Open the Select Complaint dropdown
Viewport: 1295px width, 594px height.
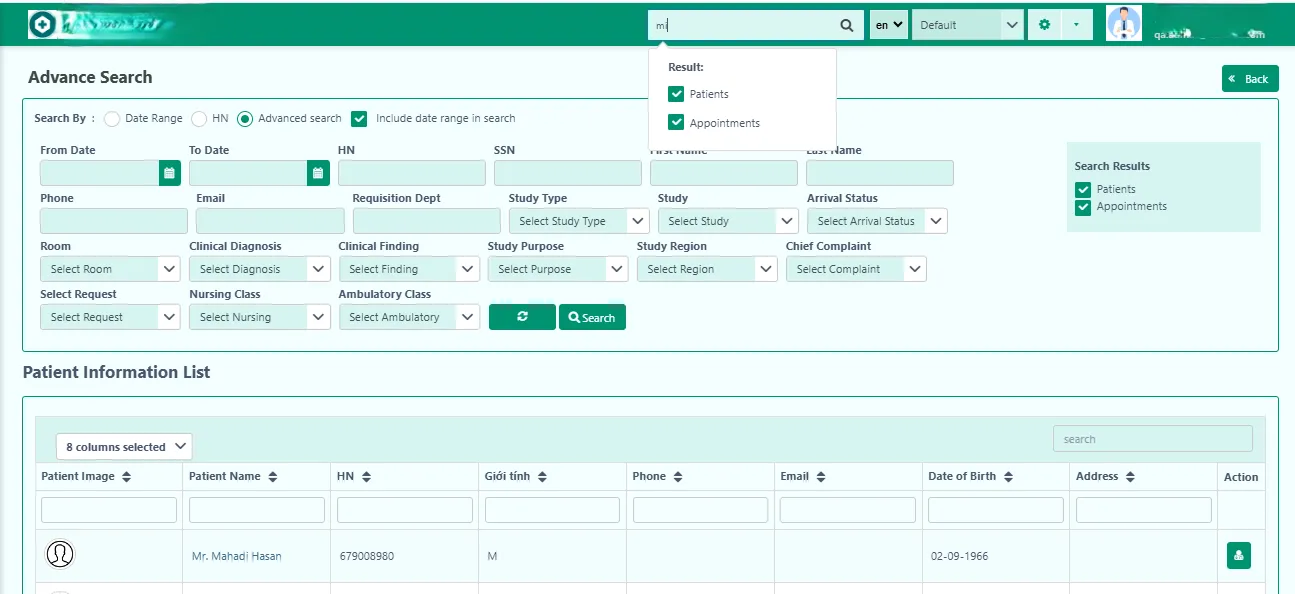[x=856, y=269]
